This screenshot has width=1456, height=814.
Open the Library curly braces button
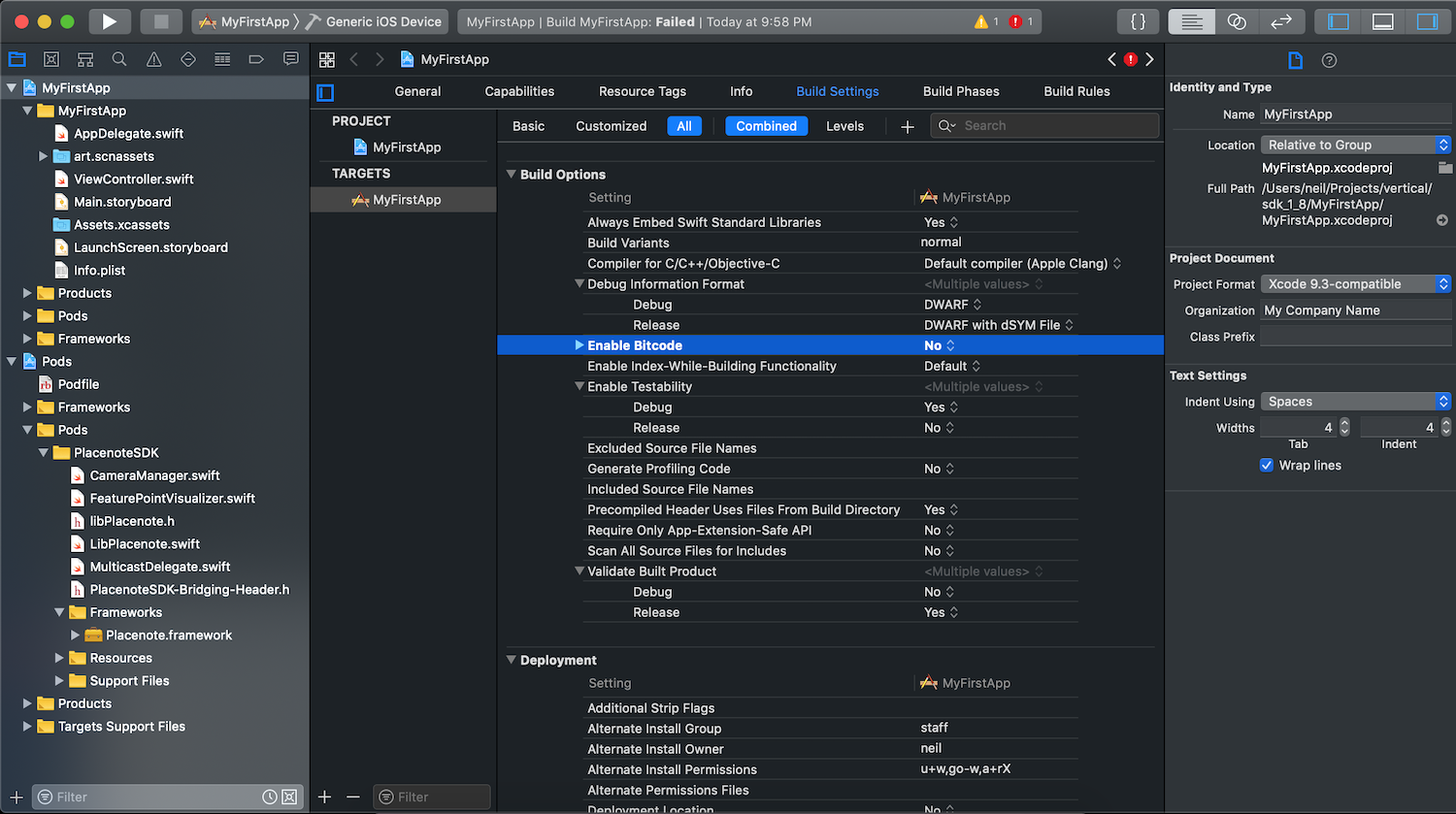[1138, 21]
